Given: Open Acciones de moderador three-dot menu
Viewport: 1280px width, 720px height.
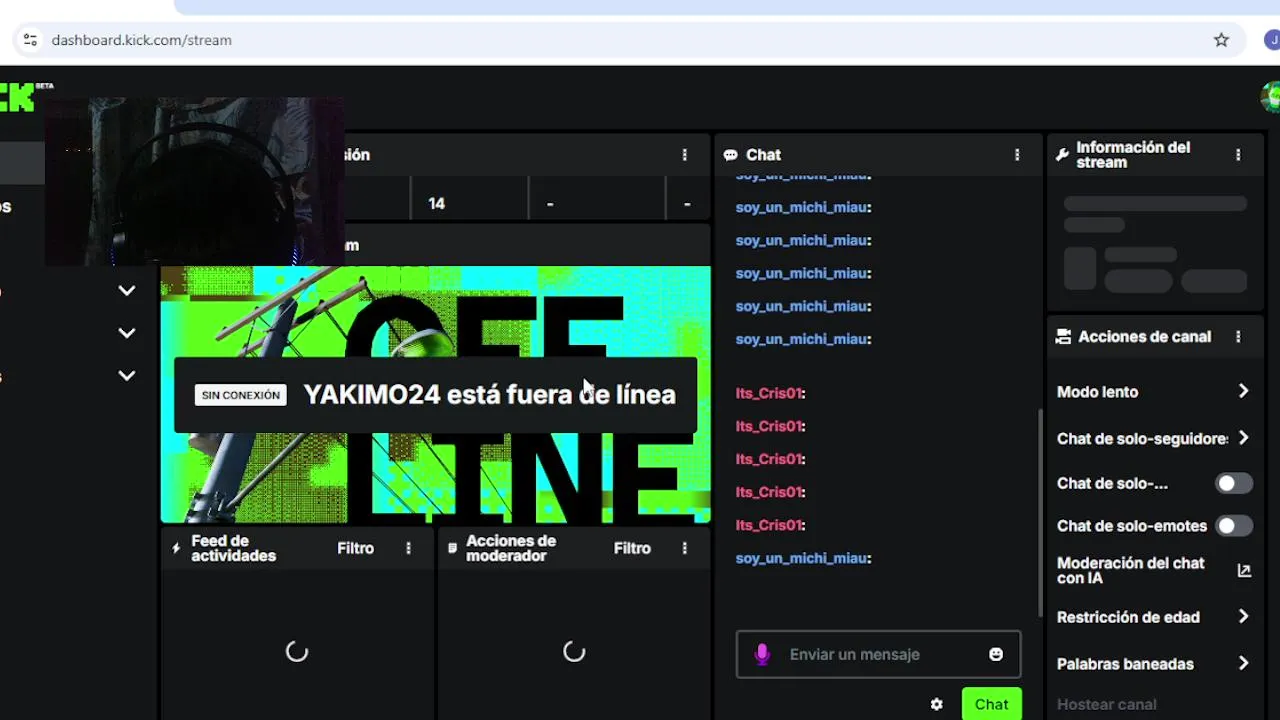Looking at the screenshot, I should click(x=685, y=548).
